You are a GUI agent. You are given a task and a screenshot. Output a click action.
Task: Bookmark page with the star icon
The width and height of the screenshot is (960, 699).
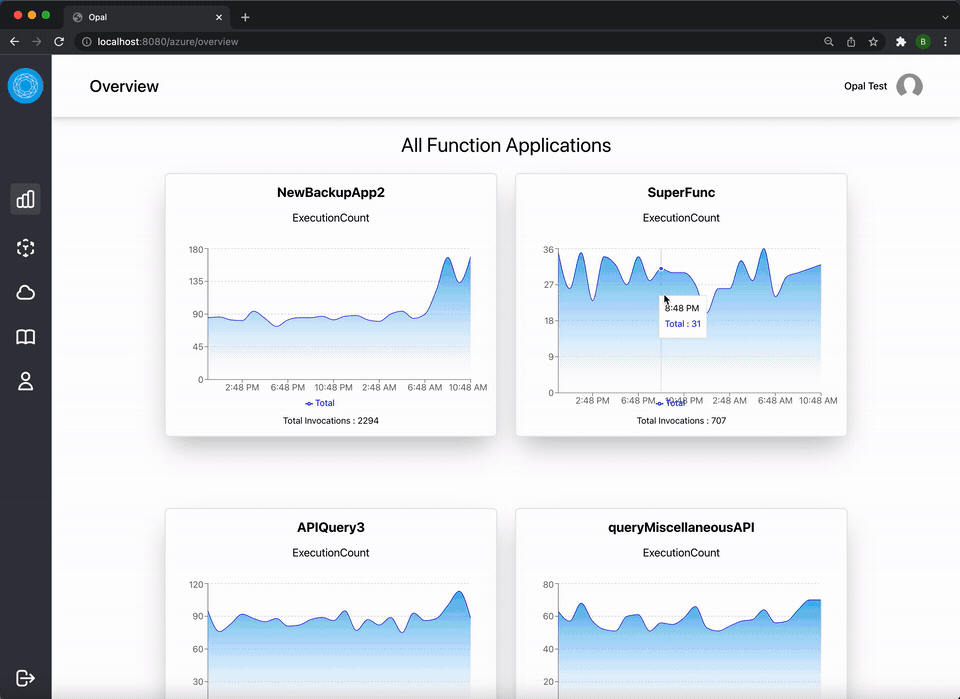click(x=873, y=42)
